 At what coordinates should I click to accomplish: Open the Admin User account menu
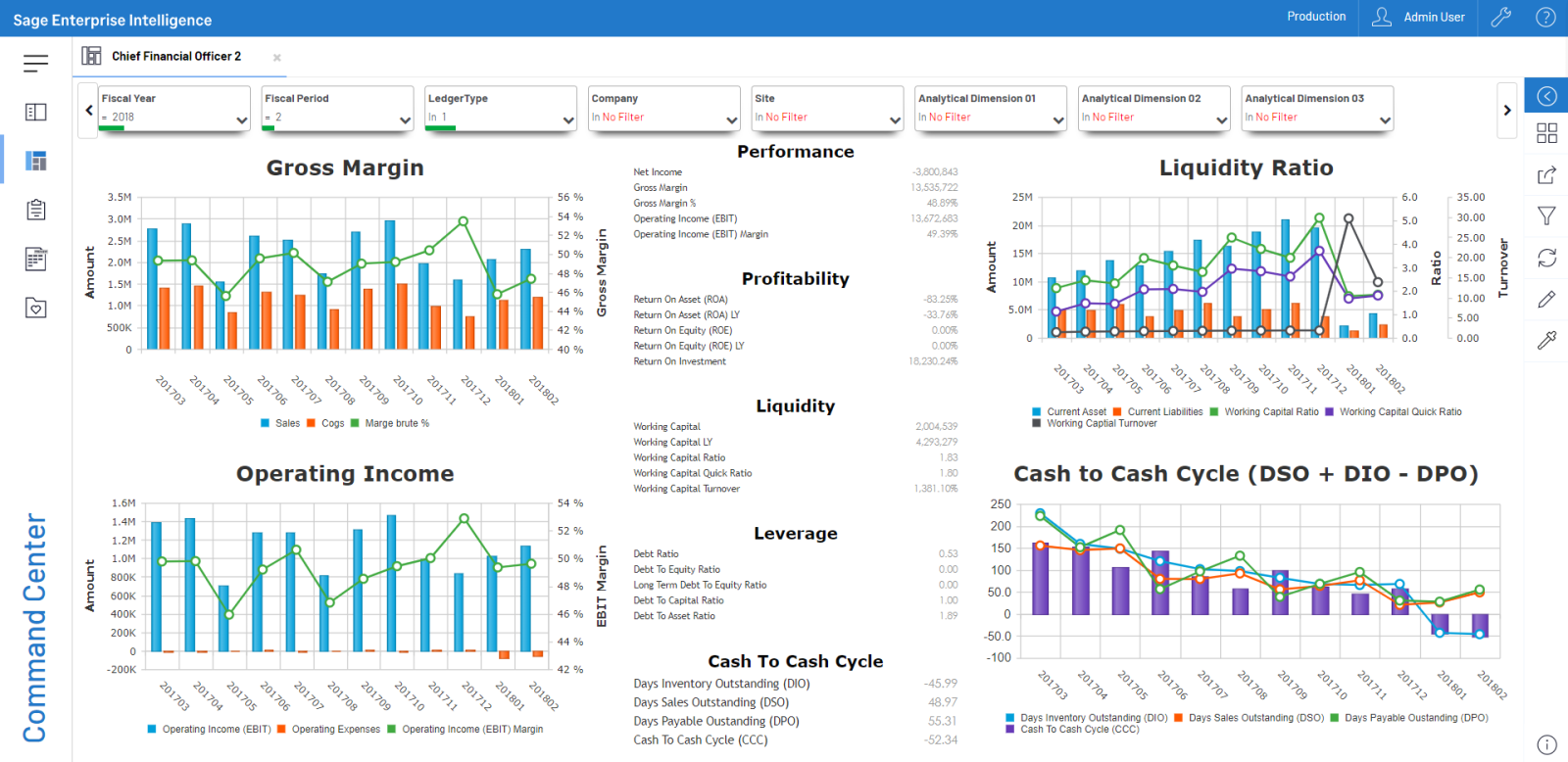click(x=1418, y=17)
